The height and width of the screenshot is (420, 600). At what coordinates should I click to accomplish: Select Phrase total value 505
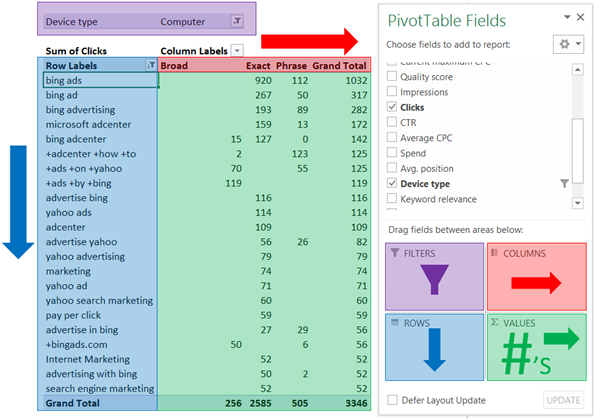tap(300, 403)
